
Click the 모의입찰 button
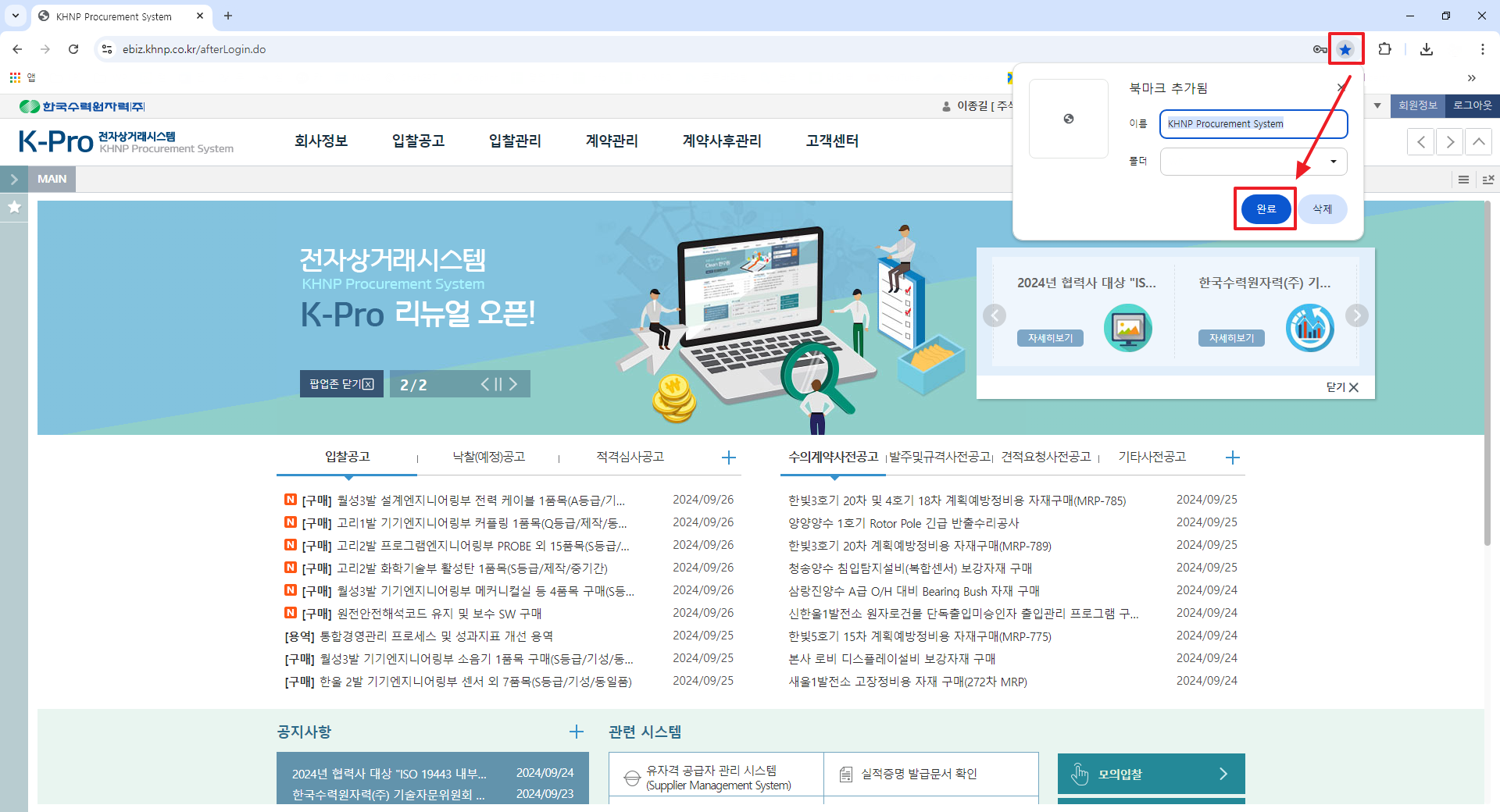tap(1152, 774)
